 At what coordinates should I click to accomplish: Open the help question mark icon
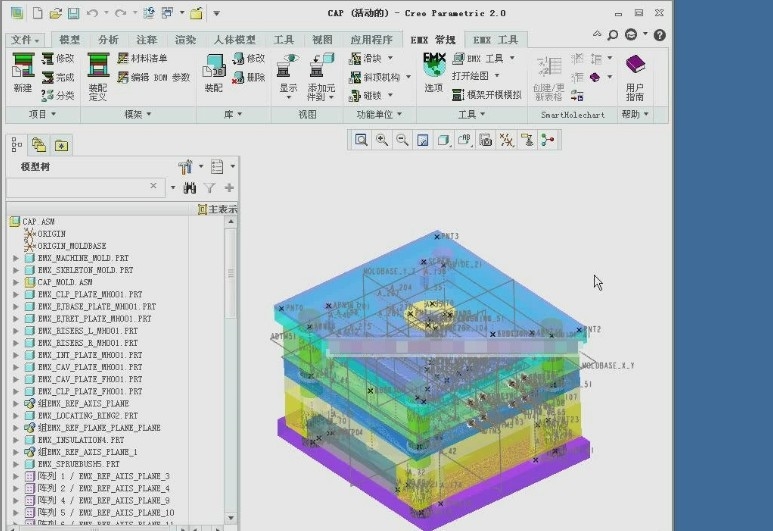coord(660,35)
